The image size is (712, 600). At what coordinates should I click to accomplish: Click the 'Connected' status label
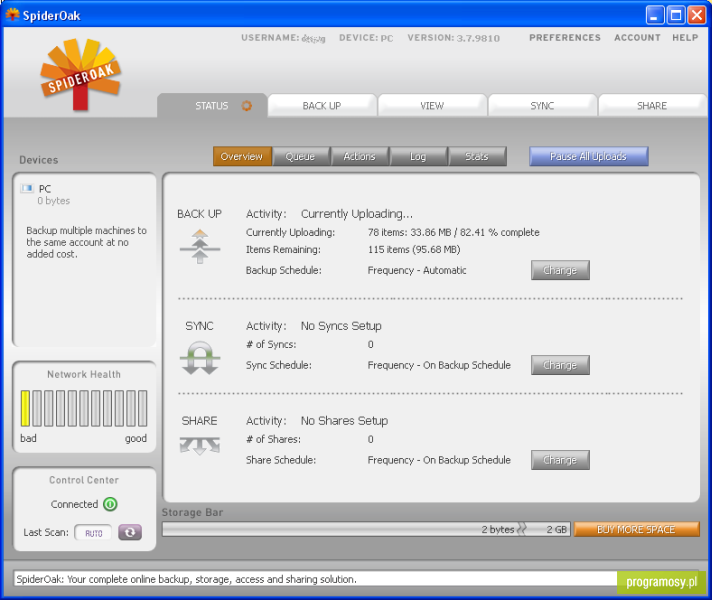pyautogui.click(x=74, y=504)
